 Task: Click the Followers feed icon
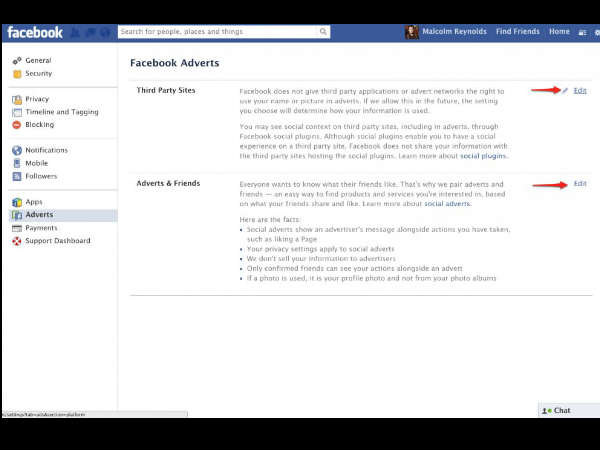(x=17, y=176)
